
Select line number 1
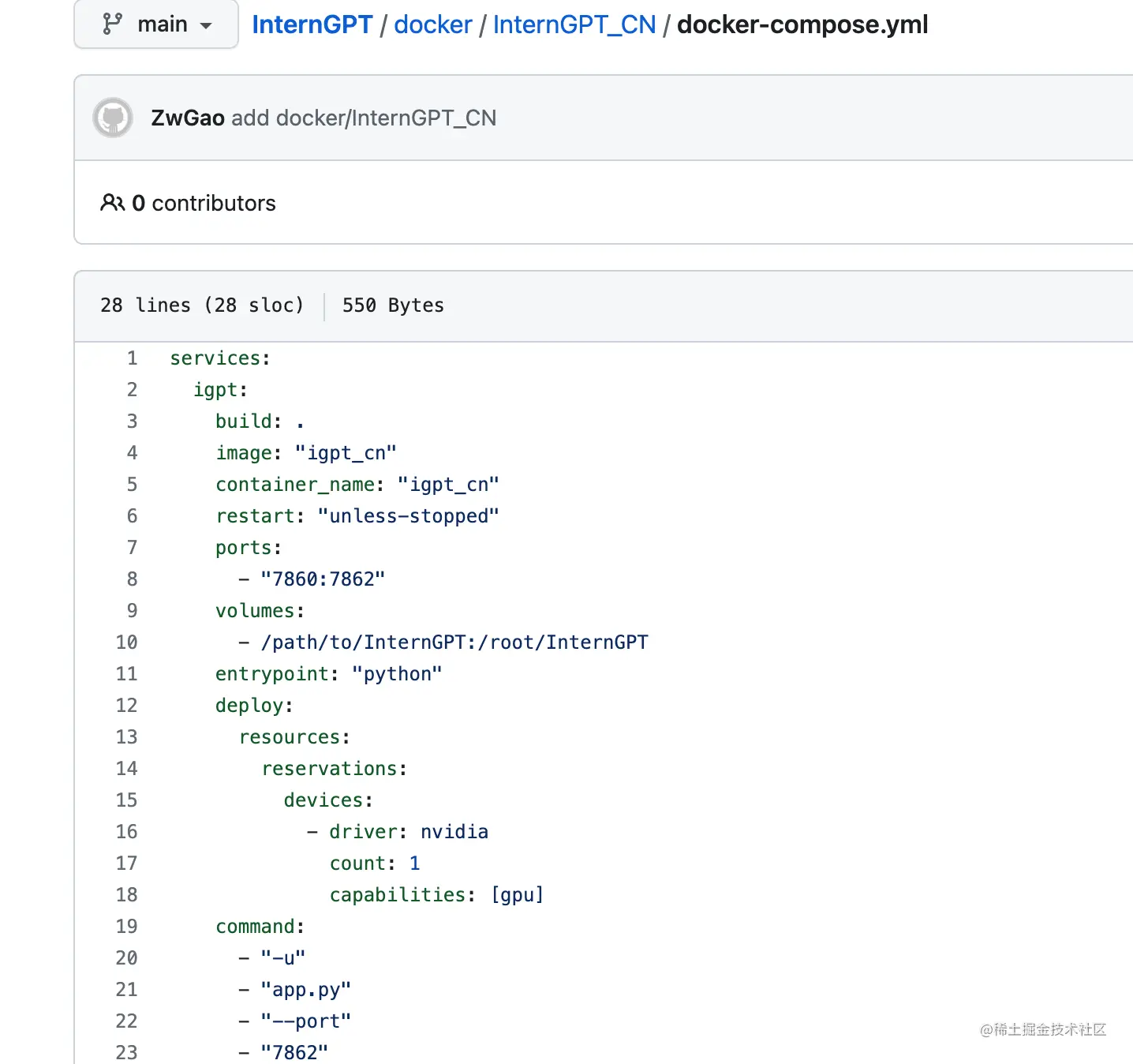132,358
